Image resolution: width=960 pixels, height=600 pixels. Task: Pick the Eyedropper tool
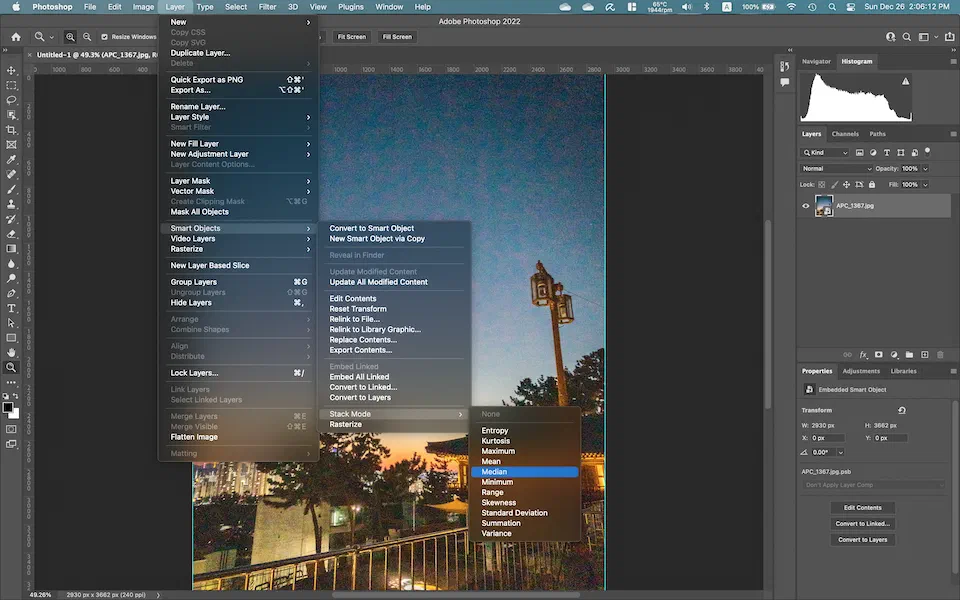click(12, 160)
